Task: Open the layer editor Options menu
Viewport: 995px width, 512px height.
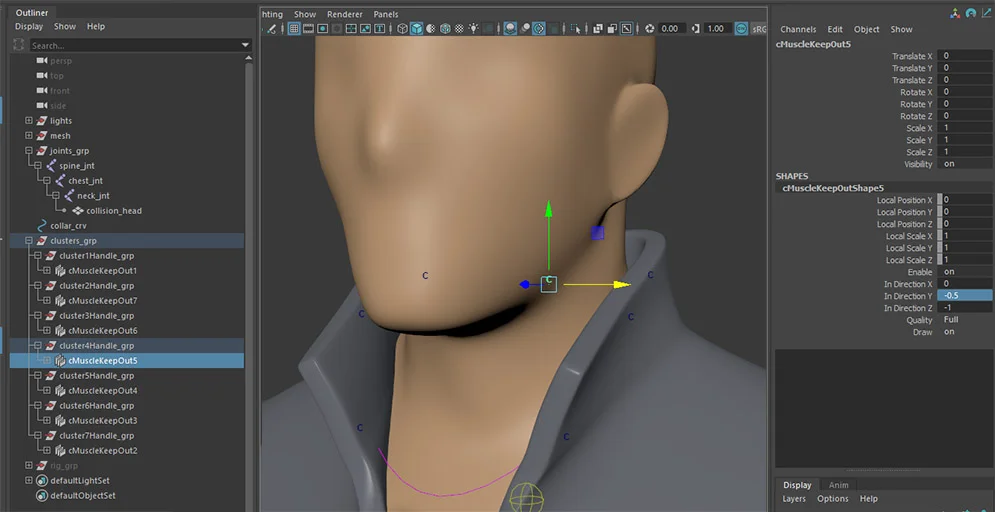Action: coord(833,499)
